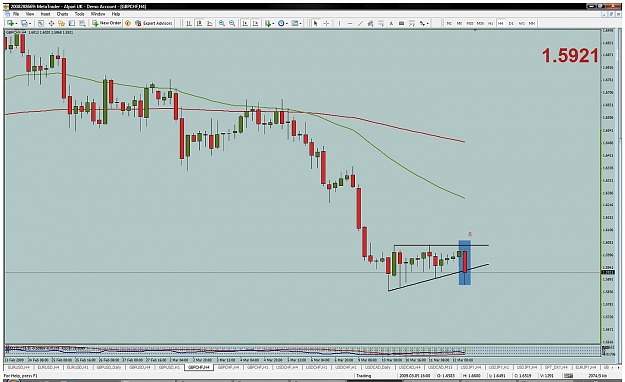Viewport: 625px width, 382px height.
Task: Click the New Chart toolbar icon
Action: click(x=10, y=23)
